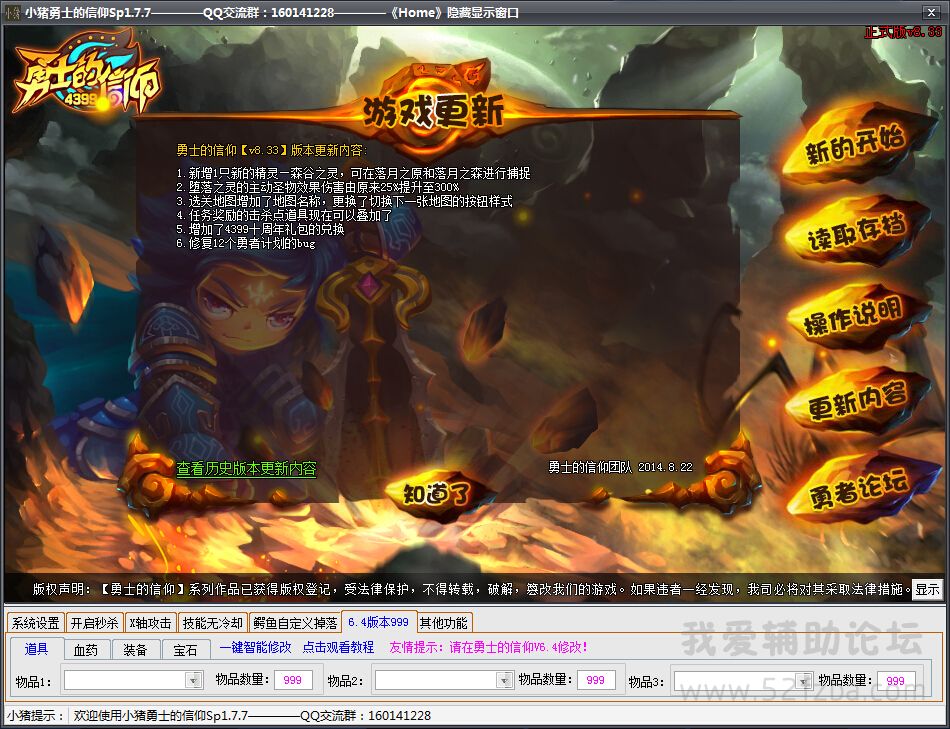Click the 欢迎使用小猪勇士的信仰Sp1.7.7 status message
This screenshot has height=729, width=950.
point(252,716)
